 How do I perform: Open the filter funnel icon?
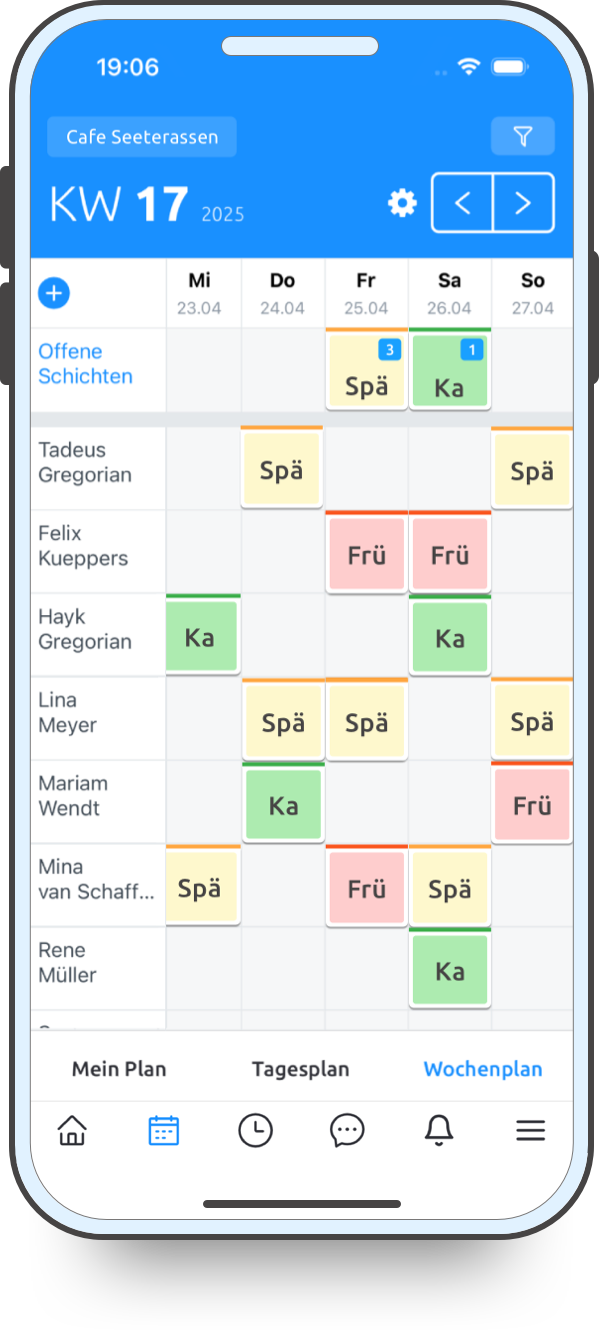click(522, 137)
